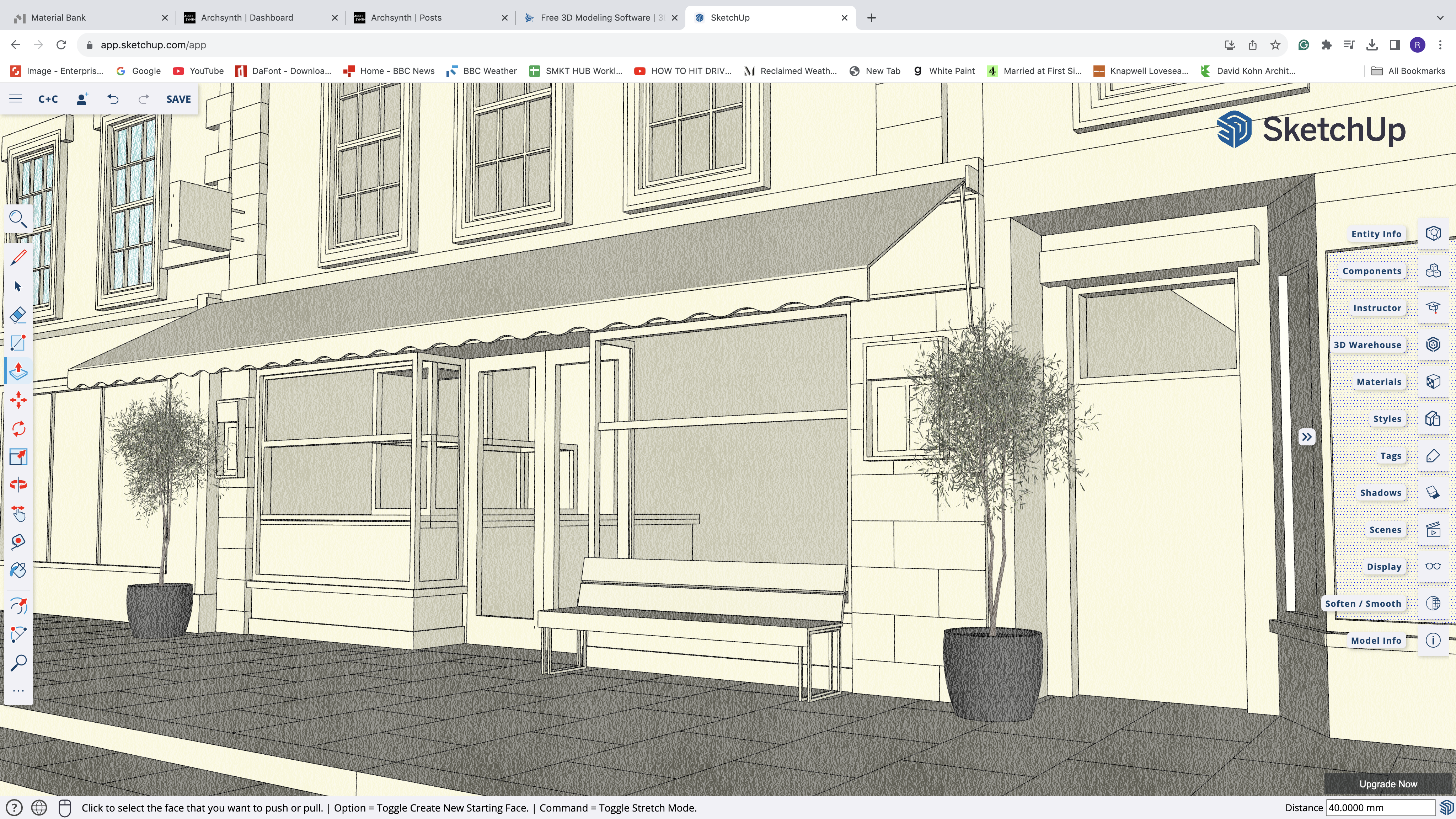The width and height of the screenshot is (1456, 819).
Task: Open the 3D Warehouse panel icon
Action: point(1433,345)
